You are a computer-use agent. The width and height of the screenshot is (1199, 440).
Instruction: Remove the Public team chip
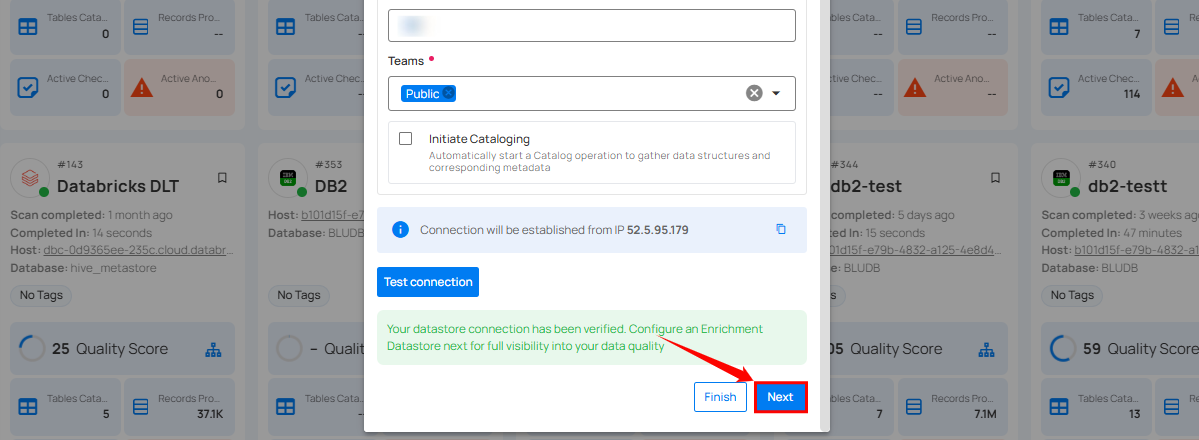point(449,93)
